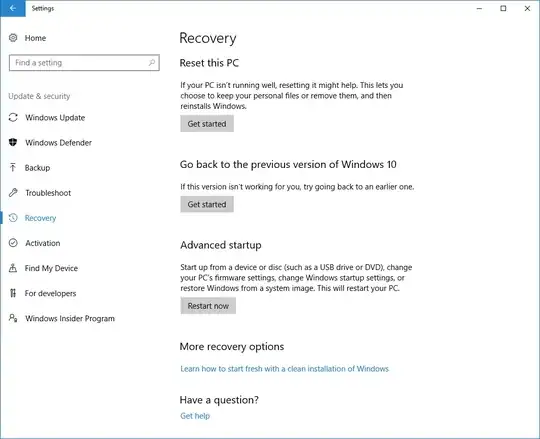
Task: Click the Find My Device person icon
Action: 13,268
